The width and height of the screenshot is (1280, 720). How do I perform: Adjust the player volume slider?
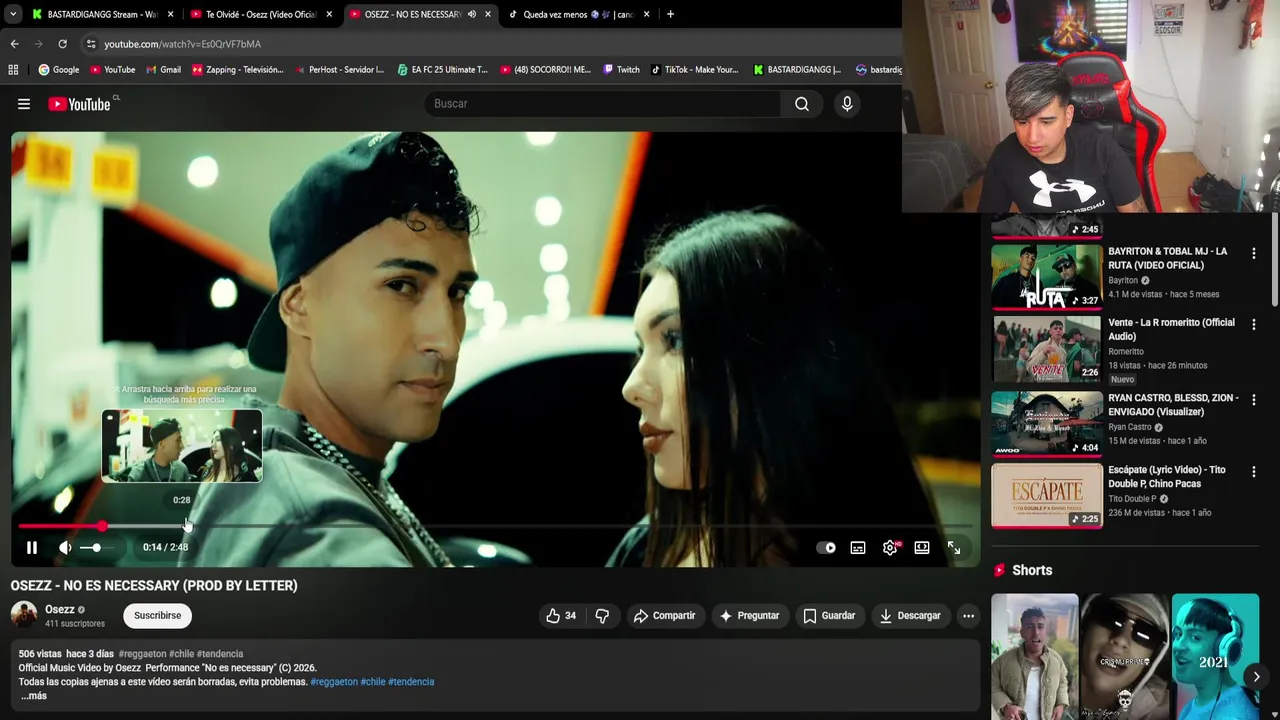[x=95, y=547]
